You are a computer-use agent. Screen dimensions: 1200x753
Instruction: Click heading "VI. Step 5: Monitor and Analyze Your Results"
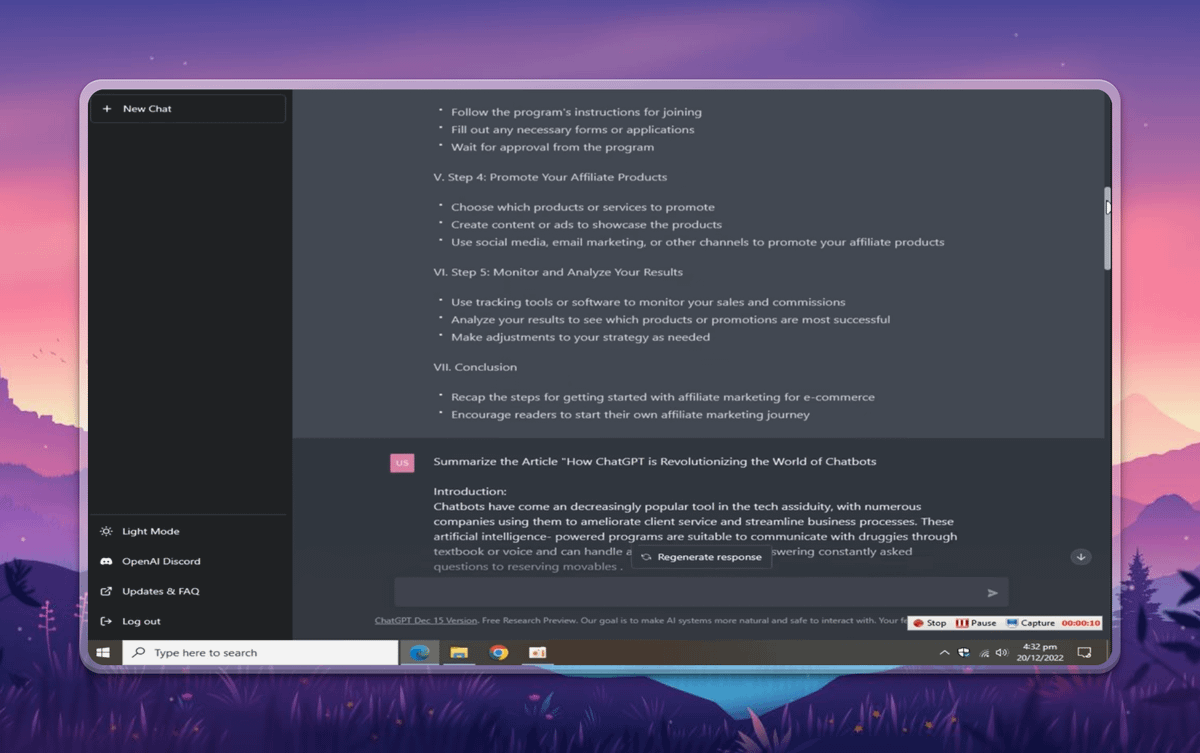558,272
